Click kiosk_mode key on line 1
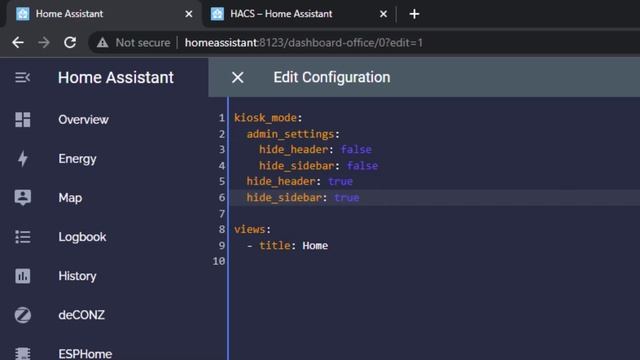640x360 pixels. click(265, 118)
